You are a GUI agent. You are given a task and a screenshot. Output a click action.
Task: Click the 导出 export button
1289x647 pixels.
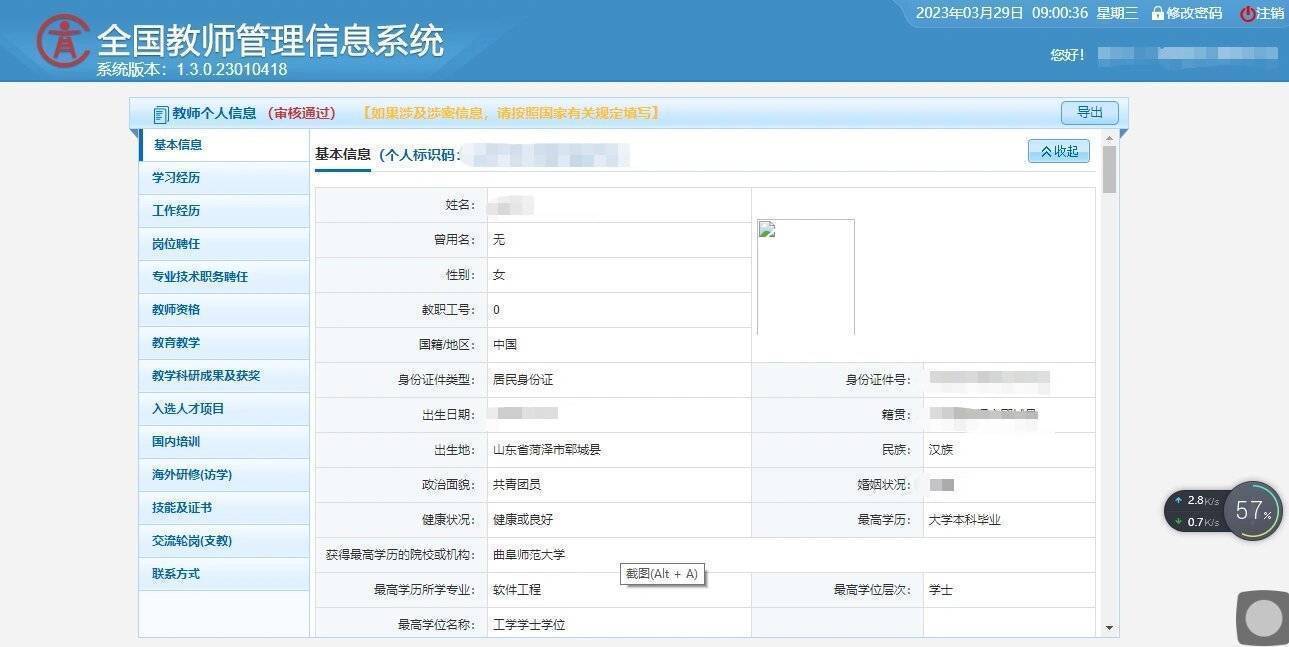point(1088,113)
